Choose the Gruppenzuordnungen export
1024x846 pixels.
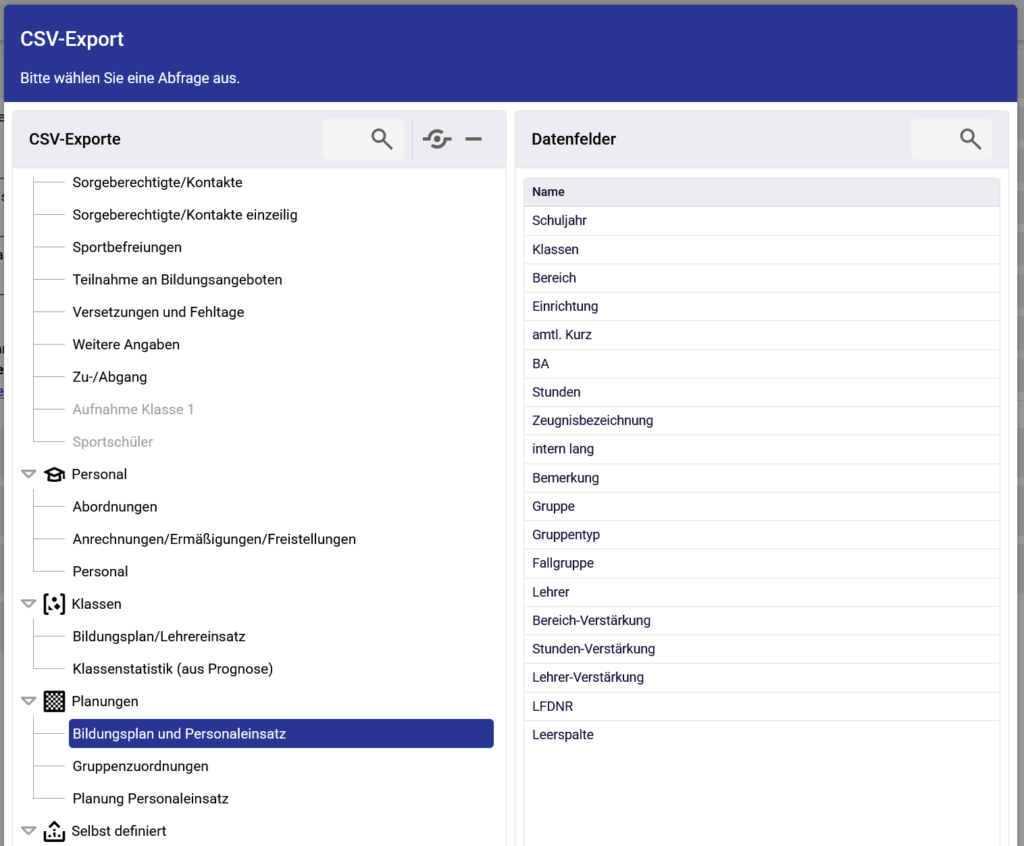140,766
